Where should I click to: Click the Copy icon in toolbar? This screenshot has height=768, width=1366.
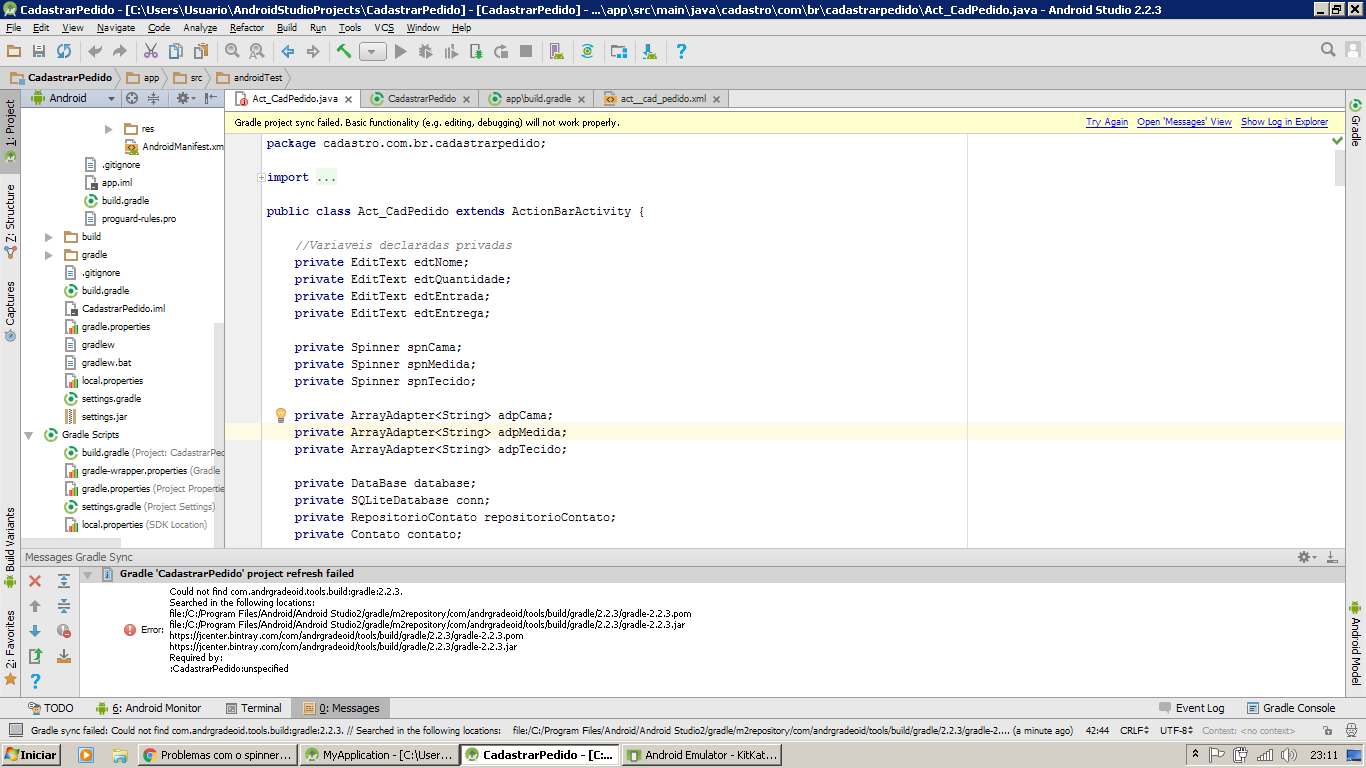pos(176,51)
